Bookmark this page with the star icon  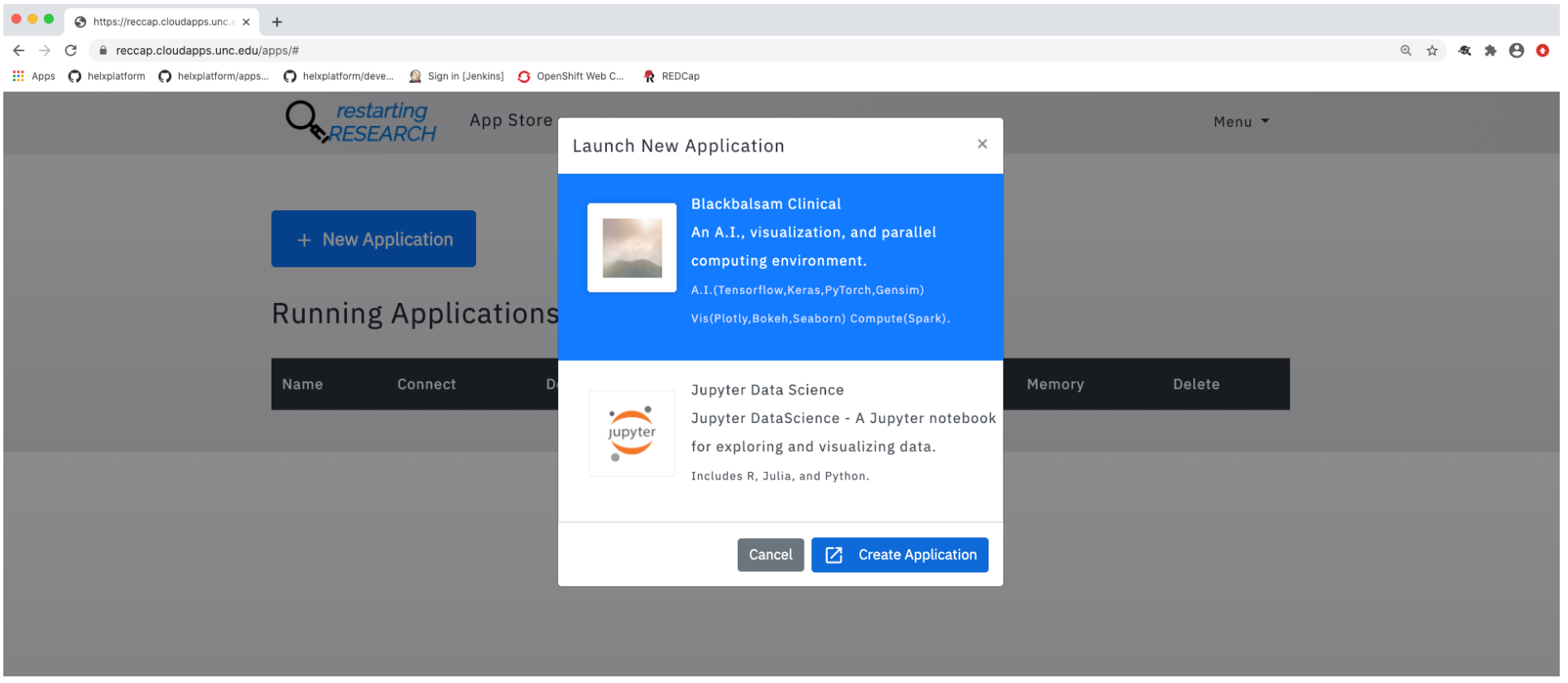click(1432, 51)
